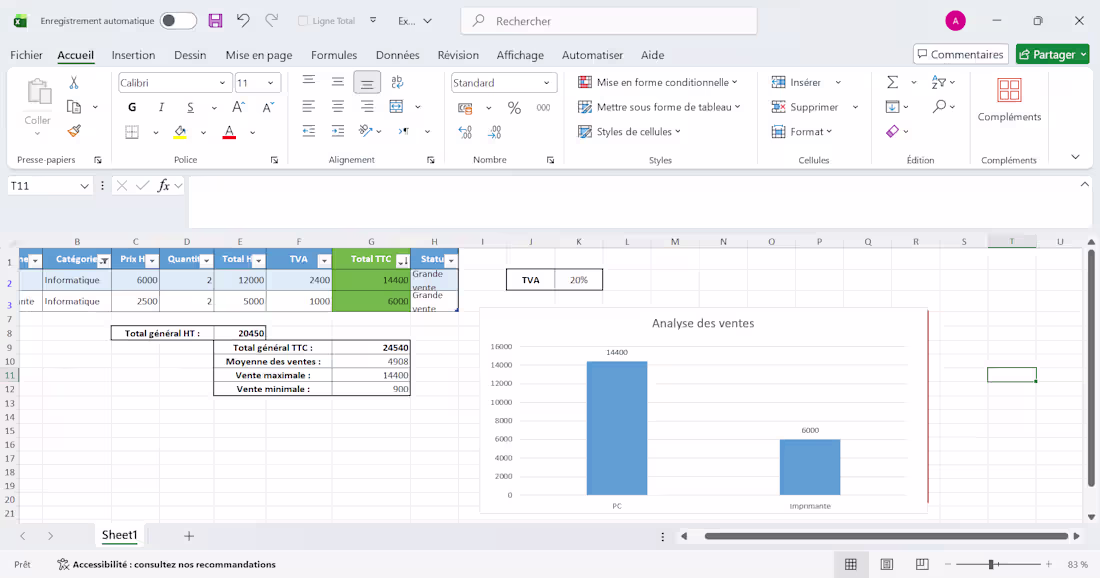The height and width of the screenshot is (578, 1100).
Task: Apply bold with the G button
Action: click(x=132, y=107)
